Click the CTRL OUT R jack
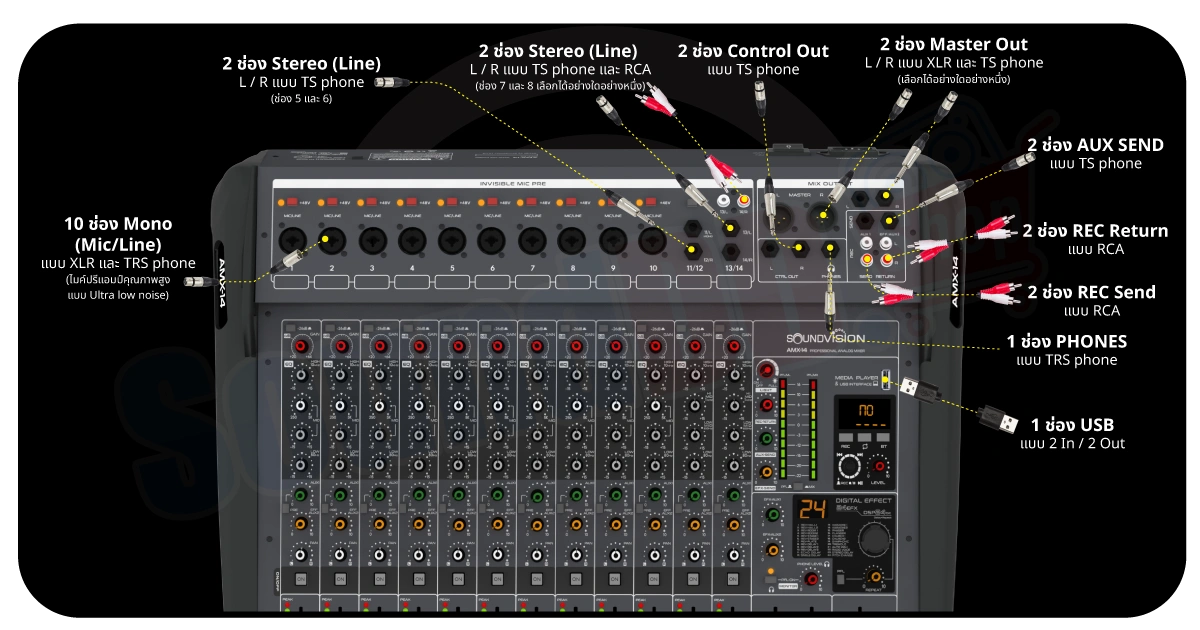Viewport: 1200px width, 630px height. pos(799,247)
